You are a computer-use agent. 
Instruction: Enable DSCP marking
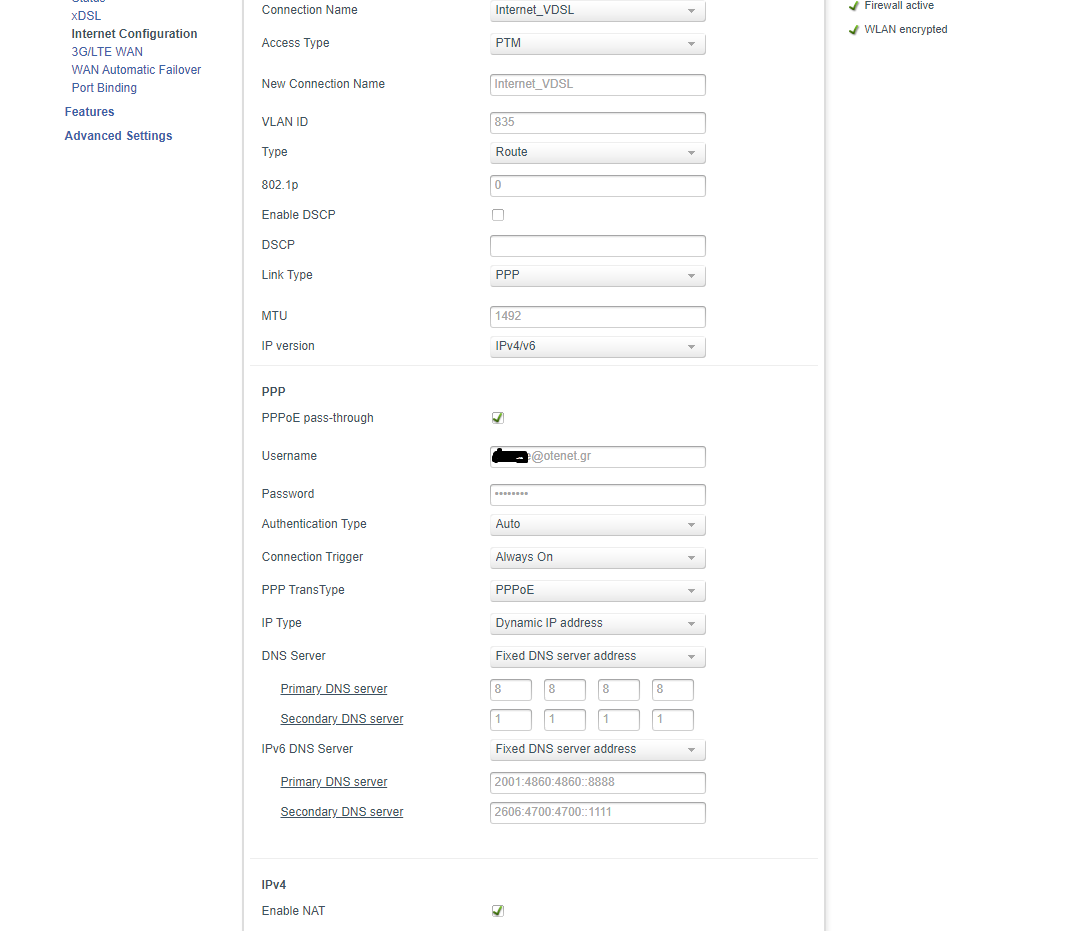pyautogui.click(x=497, y=214)
